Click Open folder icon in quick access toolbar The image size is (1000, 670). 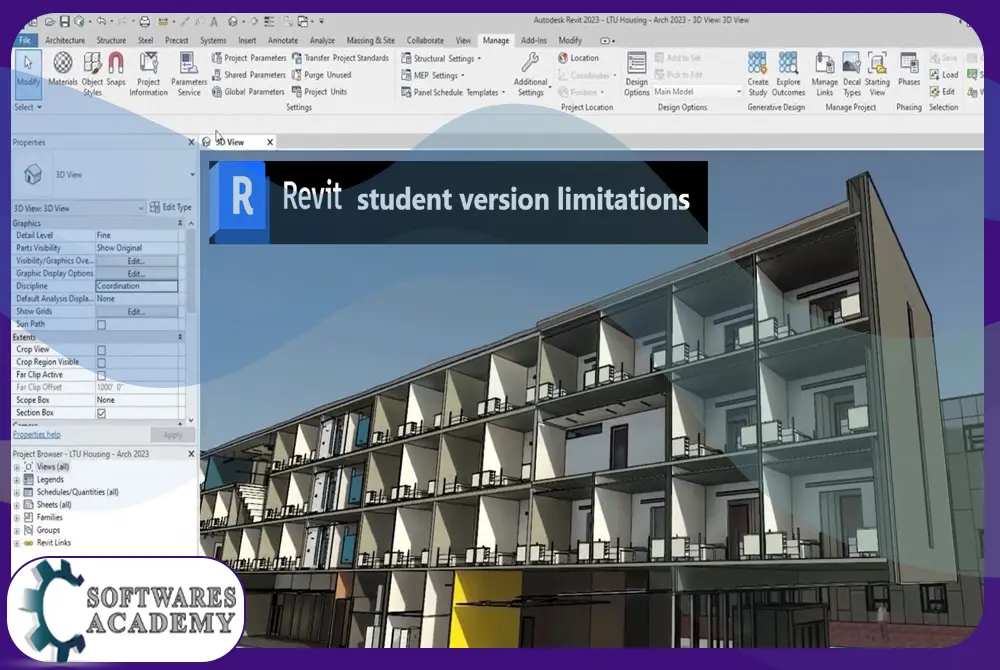[50, 22]
